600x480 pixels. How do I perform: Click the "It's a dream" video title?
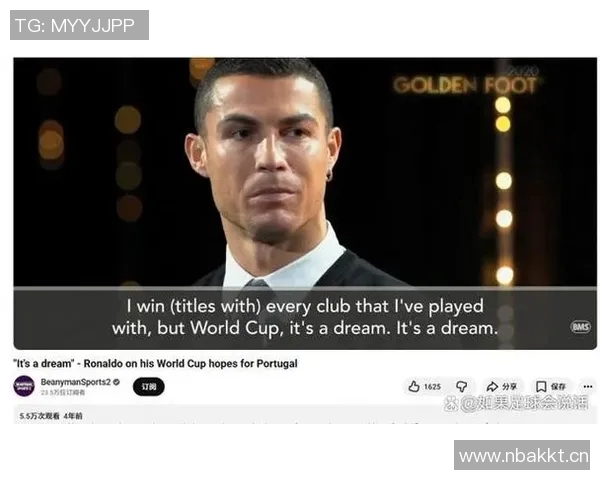point(155,363)
